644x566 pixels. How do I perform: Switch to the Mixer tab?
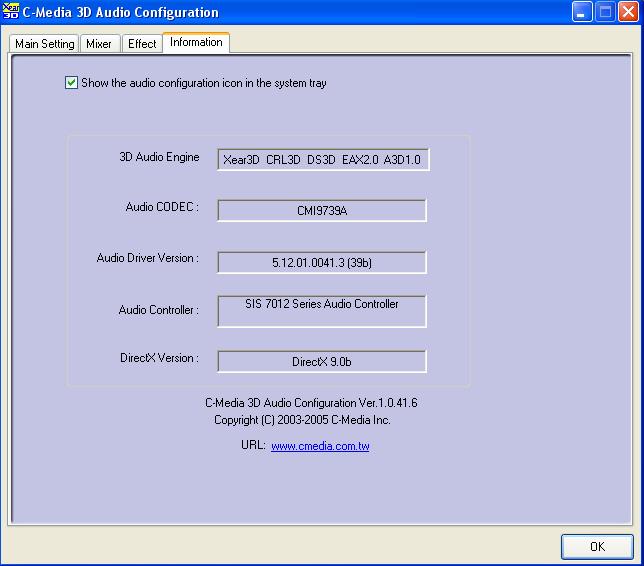(x=99, y=44)
